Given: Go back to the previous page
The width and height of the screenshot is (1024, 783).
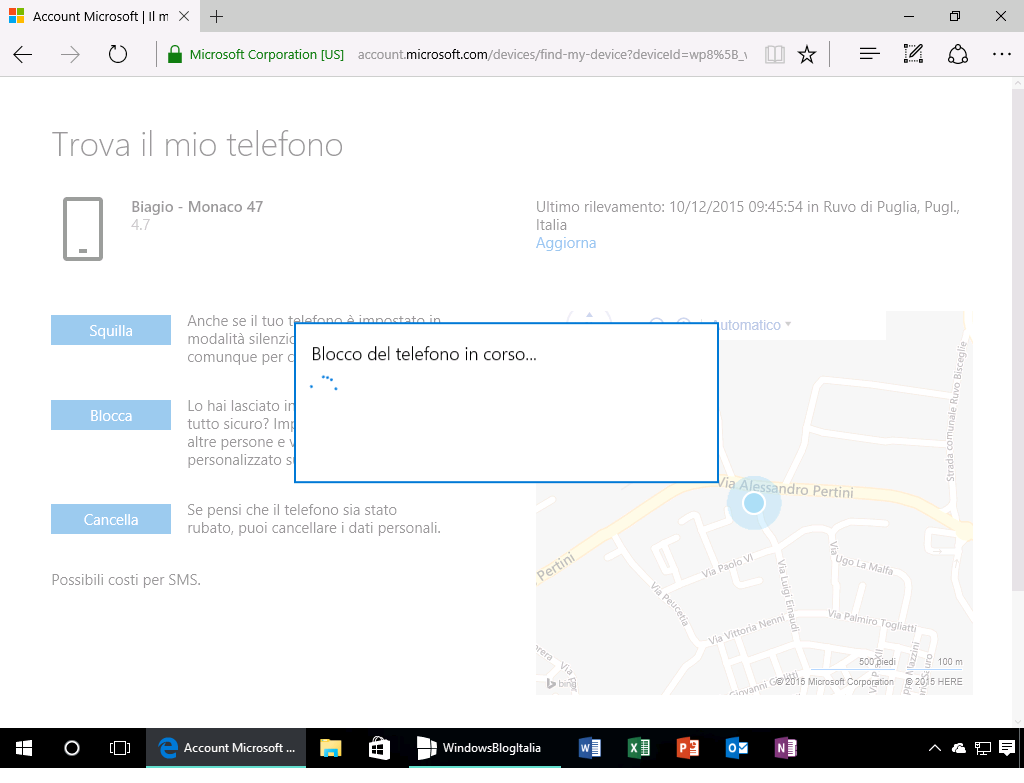Looking at the screenshot, I should 23,54.
